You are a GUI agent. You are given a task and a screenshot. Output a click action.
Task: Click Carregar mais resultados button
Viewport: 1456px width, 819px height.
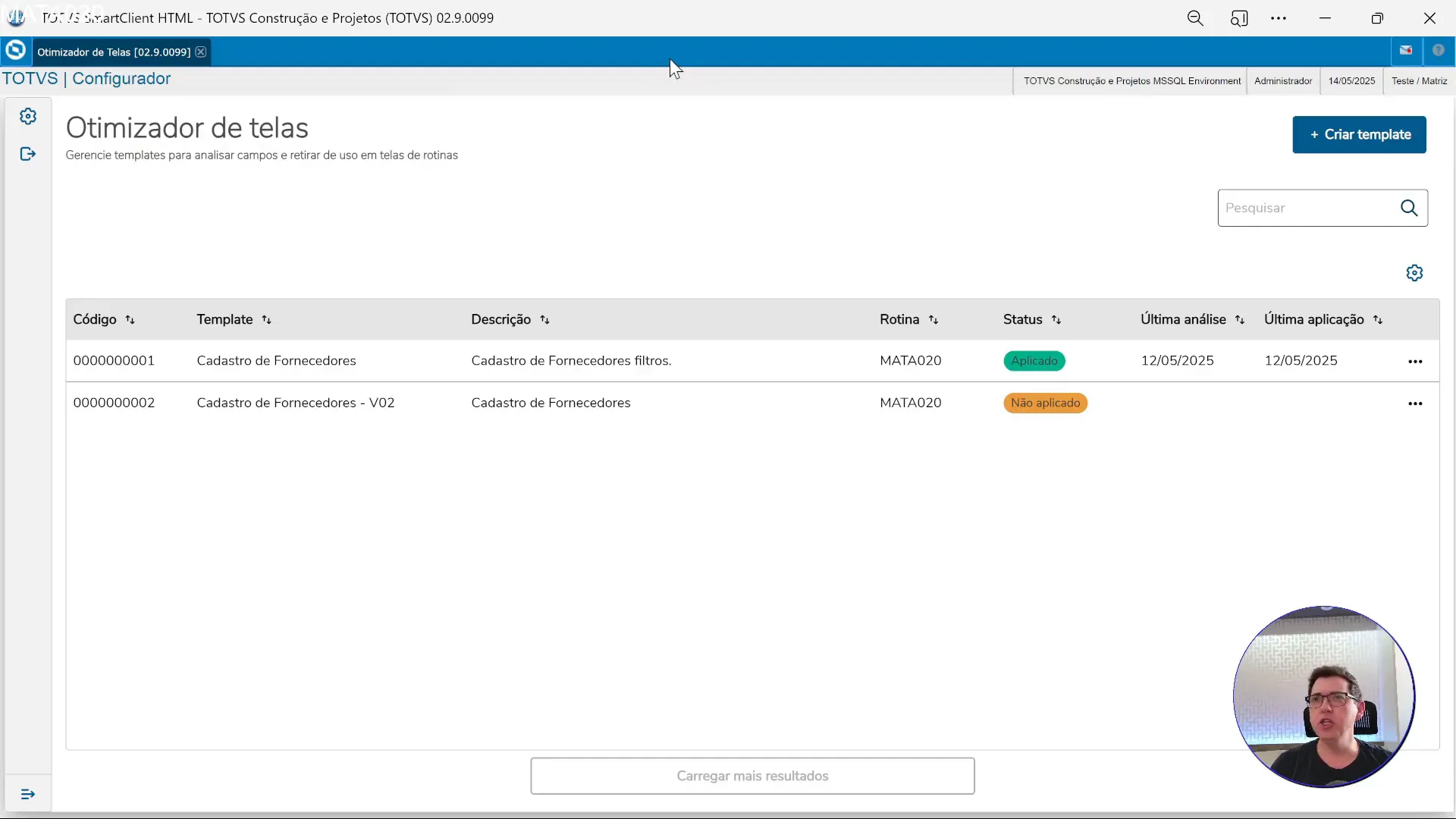click(x=752, y=776)
